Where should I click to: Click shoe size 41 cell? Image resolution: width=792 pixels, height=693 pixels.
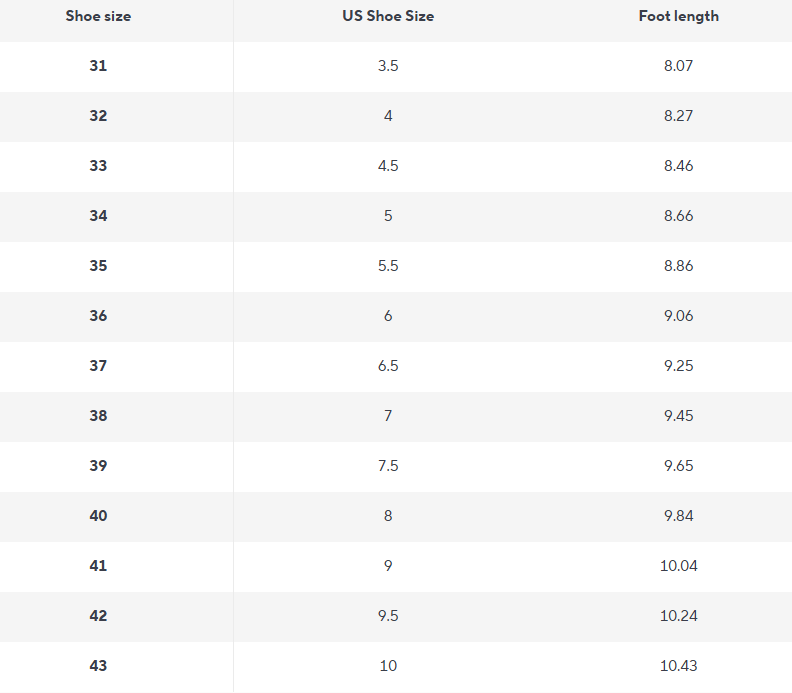(x=98, y=566)
